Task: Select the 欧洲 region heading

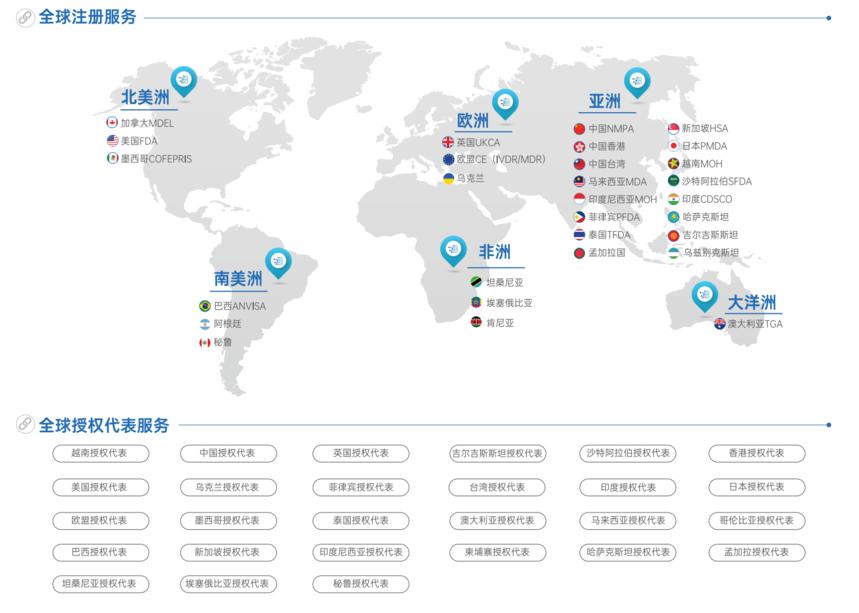Action: [473, 121]
